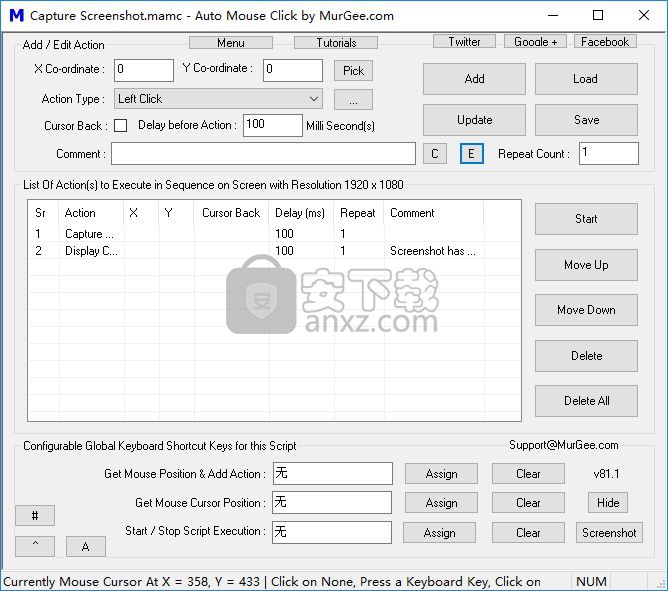Open the Tutorials button
This screenshot has height=591, width=668.
coord(336,43)
